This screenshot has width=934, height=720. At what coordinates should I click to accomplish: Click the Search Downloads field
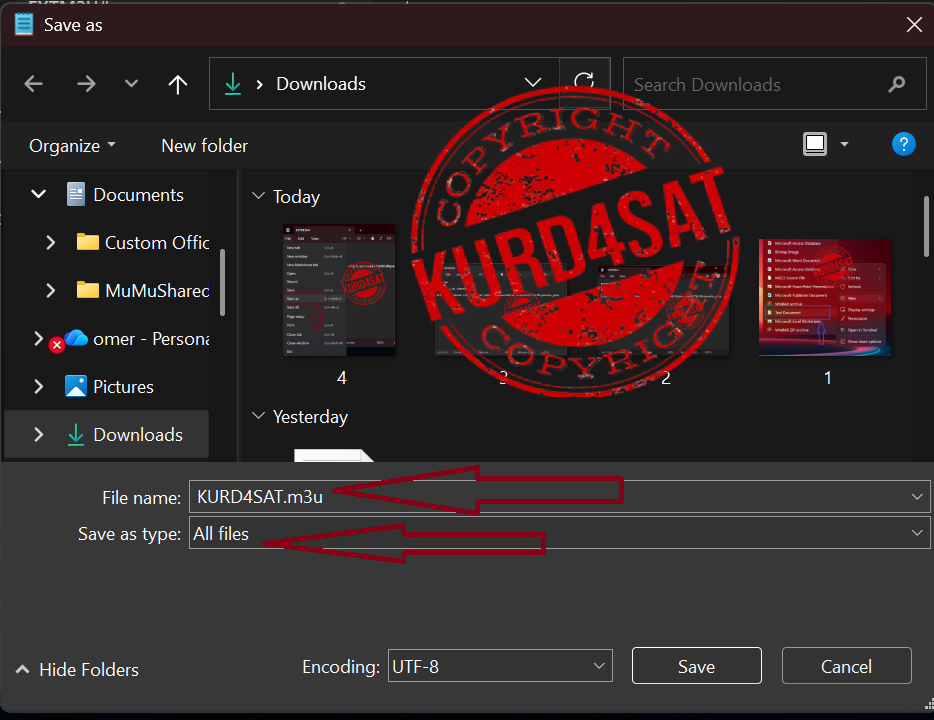[x=774, y=84]
